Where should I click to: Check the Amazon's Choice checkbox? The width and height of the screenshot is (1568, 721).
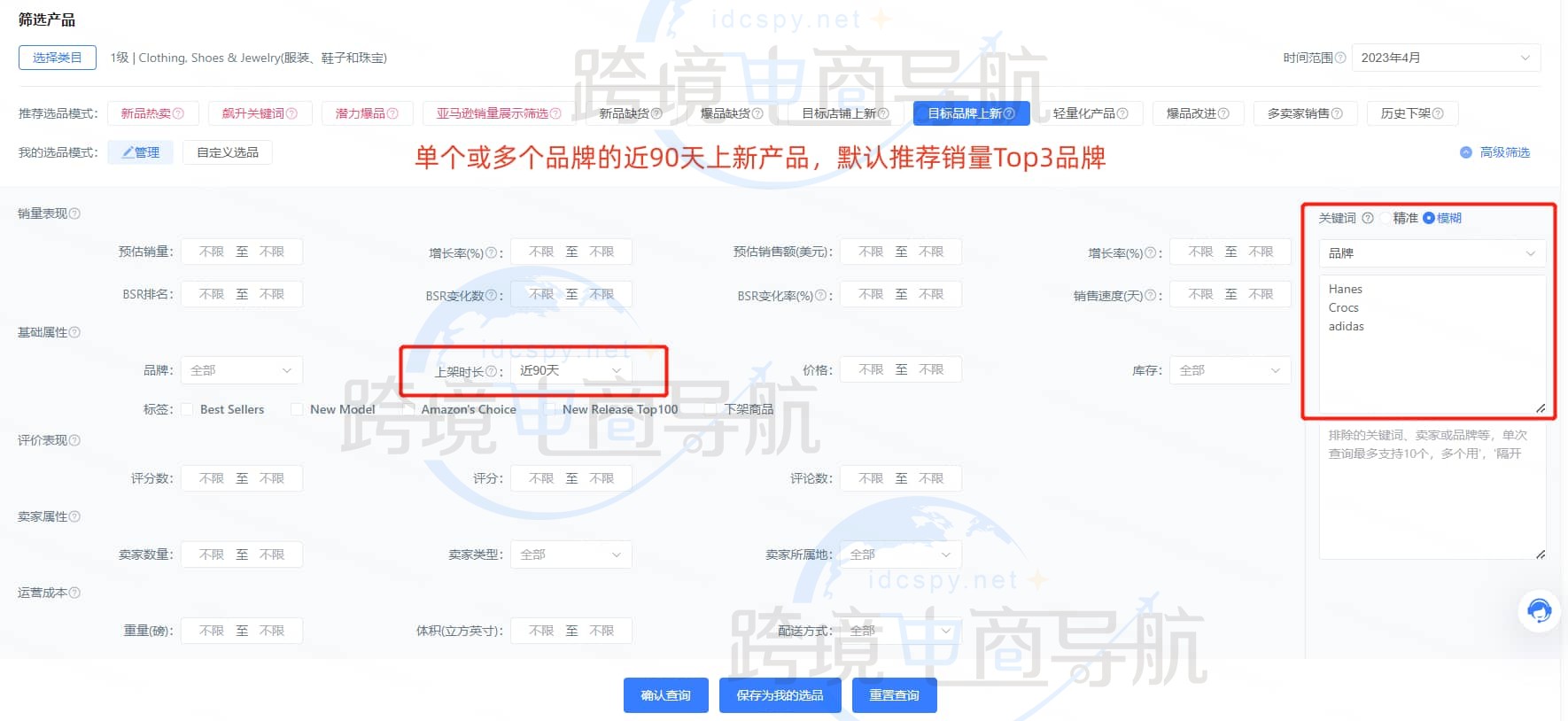pyautogui.click(x=408, y=409)
